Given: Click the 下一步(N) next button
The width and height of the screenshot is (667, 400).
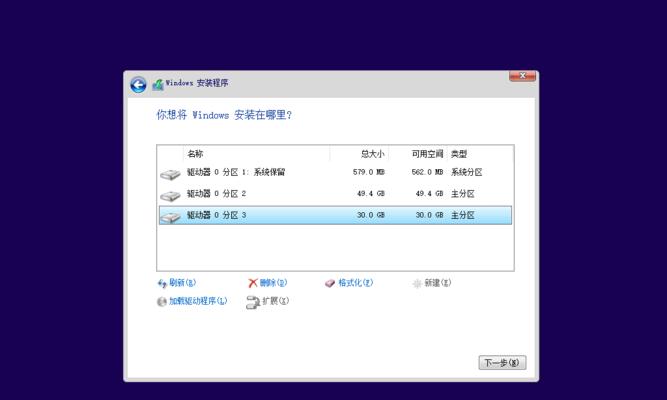Looking at the screenshot, I should (x=502, y=363).
